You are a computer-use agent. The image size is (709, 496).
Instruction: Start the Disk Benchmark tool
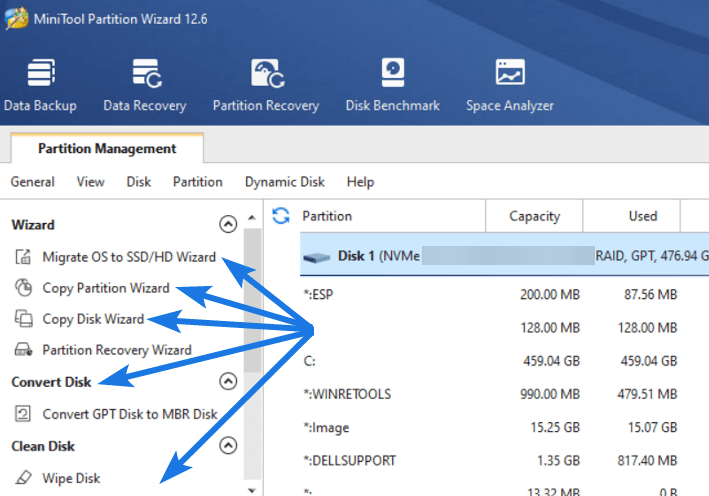[392, 85]
